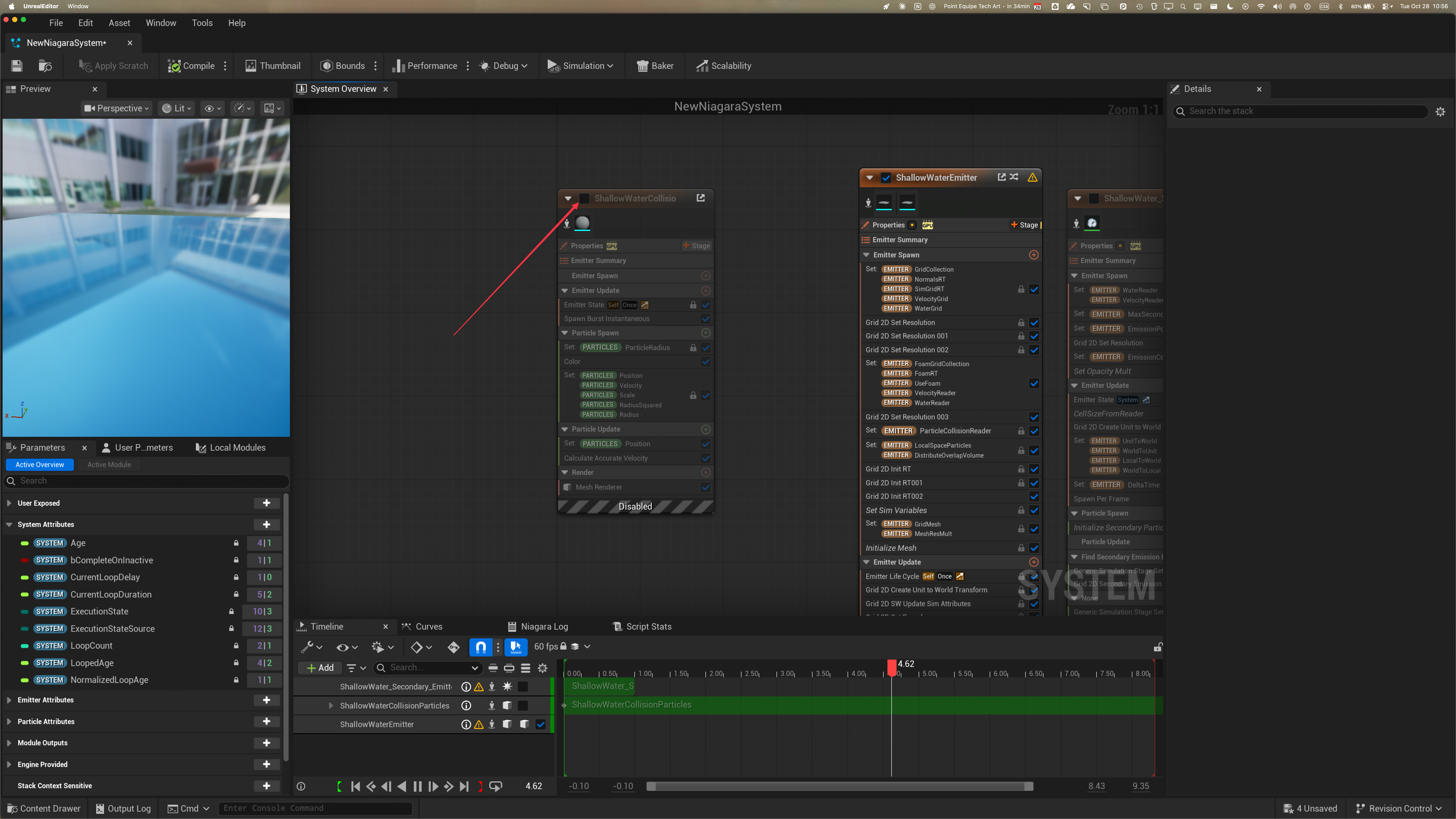Enable the ShallowWaterCollision emitter header checkbox
The height and width of the screenshot is (819, 1456).
[584, 198]
